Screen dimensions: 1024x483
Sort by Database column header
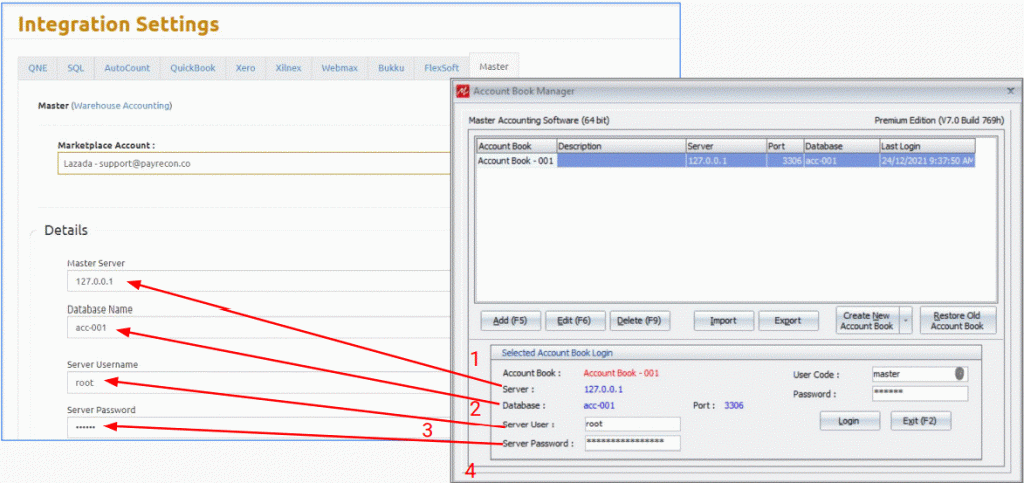841,146
